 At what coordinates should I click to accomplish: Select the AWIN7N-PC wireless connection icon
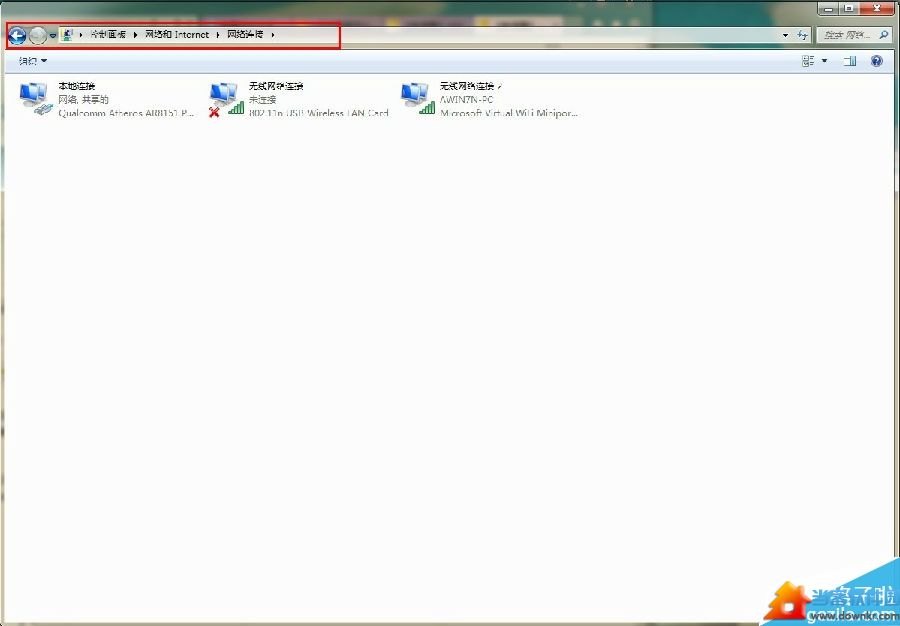417,99
